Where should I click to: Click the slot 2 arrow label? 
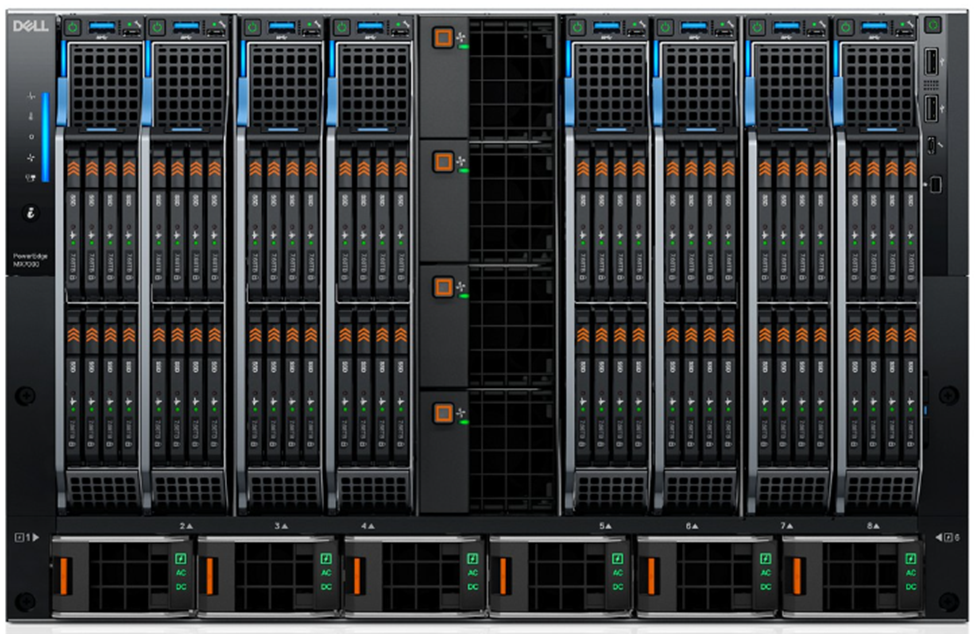coord(186,525)
